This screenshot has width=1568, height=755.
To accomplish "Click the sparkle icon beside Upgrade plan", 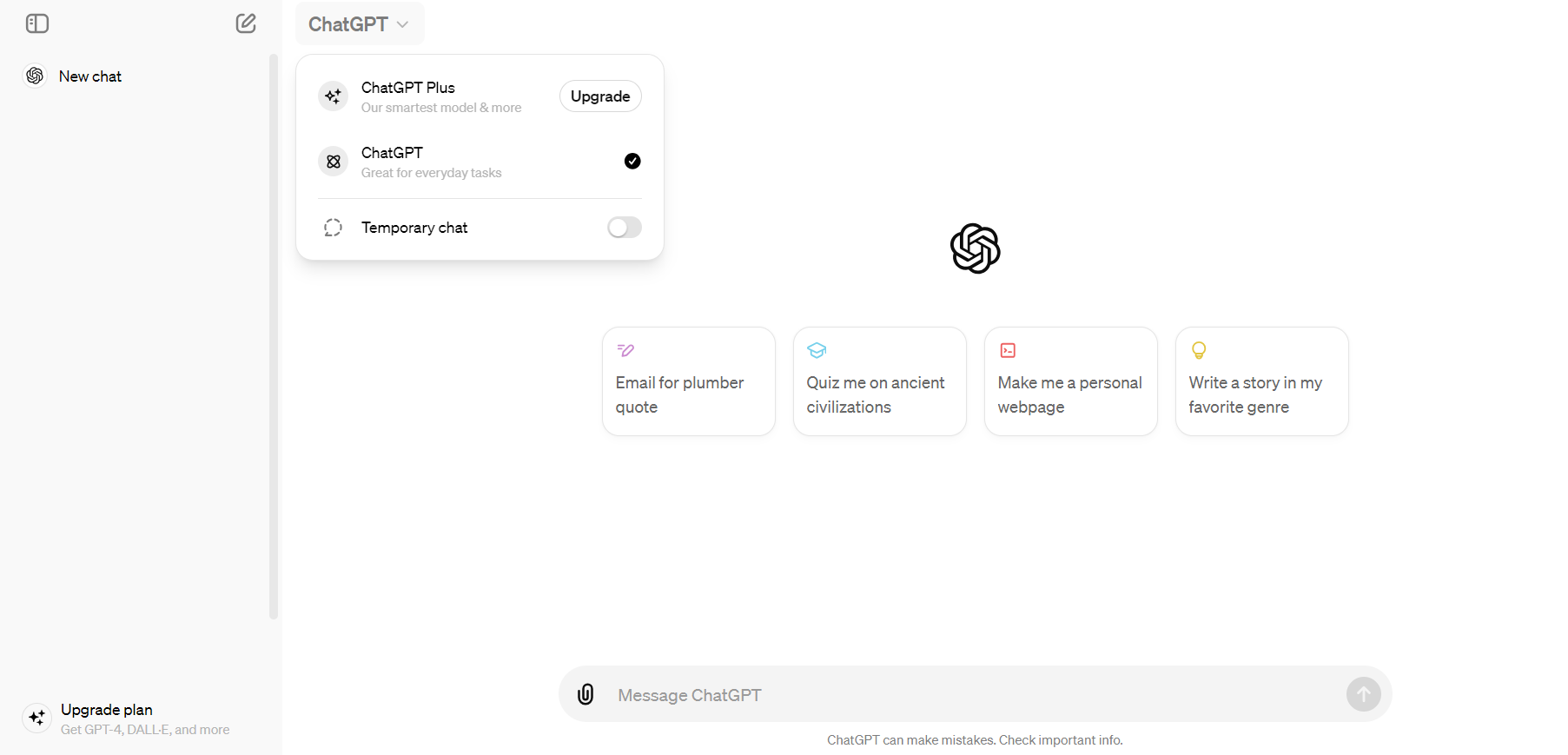I will pyautogui.click(x=37, y=719).
